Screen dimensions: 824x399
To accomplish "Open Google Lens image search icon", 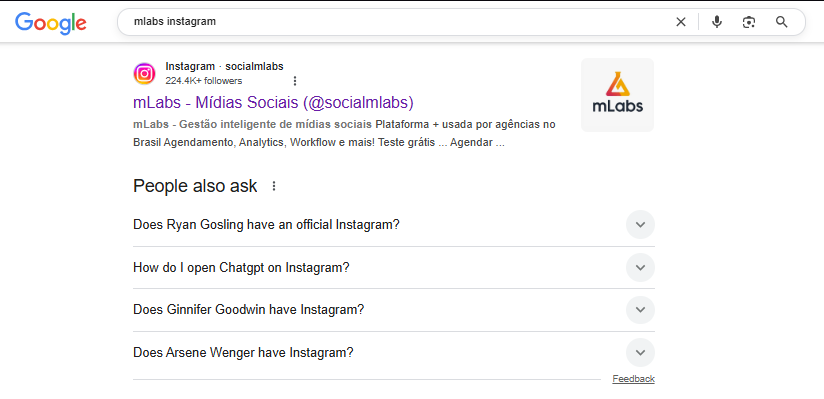I will click(749, 22).
